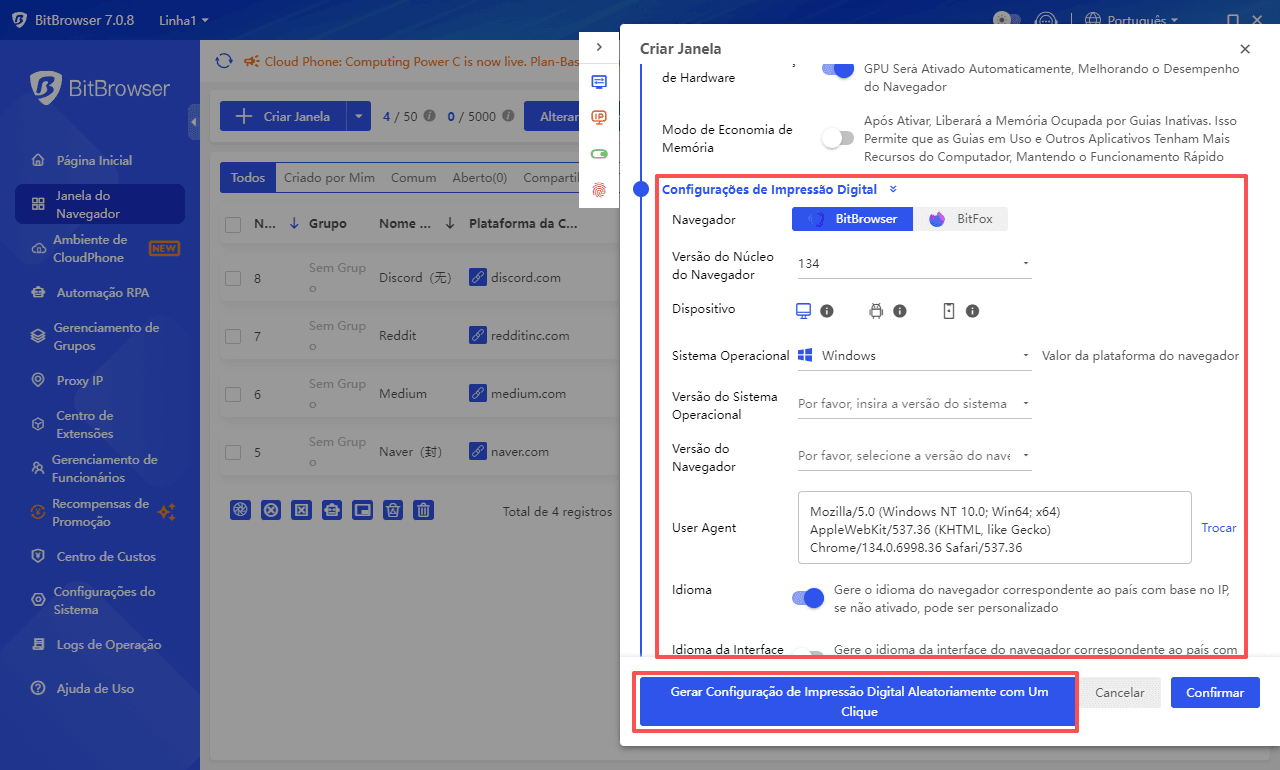Click the trash delete icon below the table

(424, 510)
